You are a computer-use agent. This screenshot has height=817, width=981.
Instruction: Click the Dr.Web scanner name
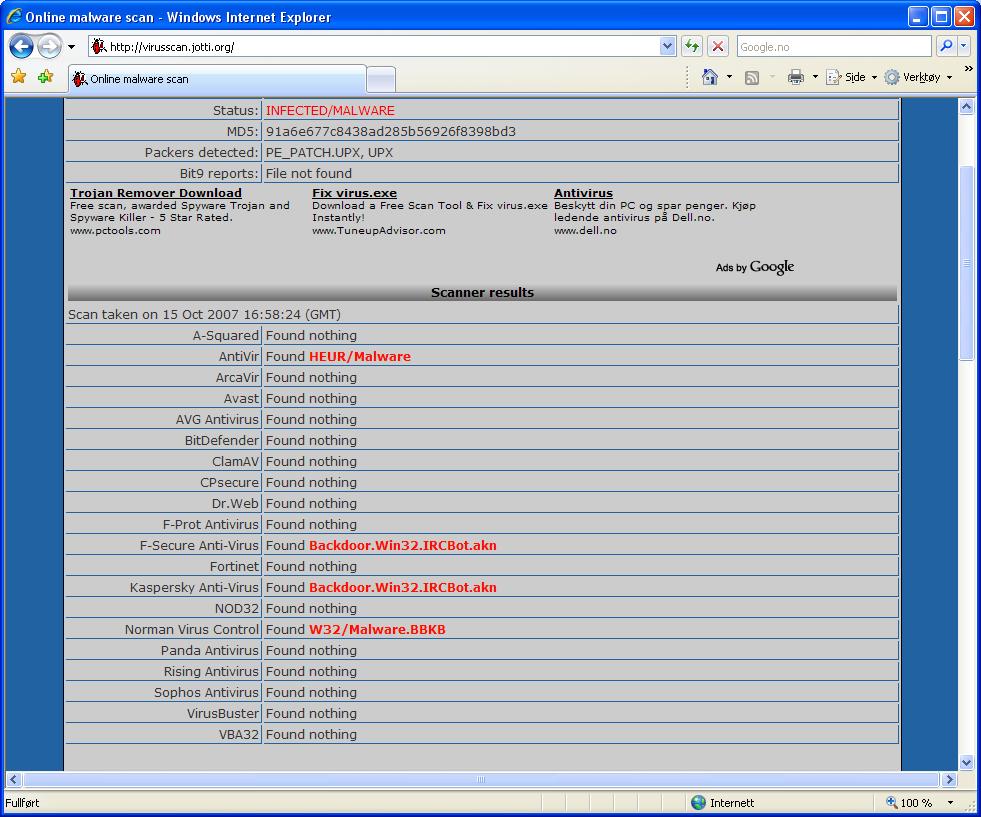[x=235, y=504]
